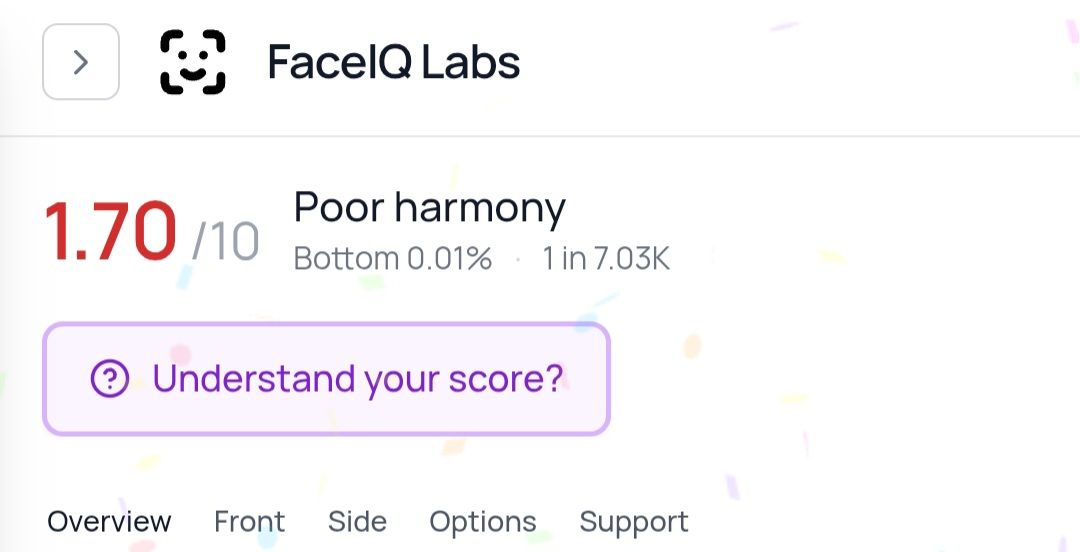The width and height of the screenshot is (1080, 552).
Task: Click the FaceIQ Labs title text
Action: pos(394,62)
